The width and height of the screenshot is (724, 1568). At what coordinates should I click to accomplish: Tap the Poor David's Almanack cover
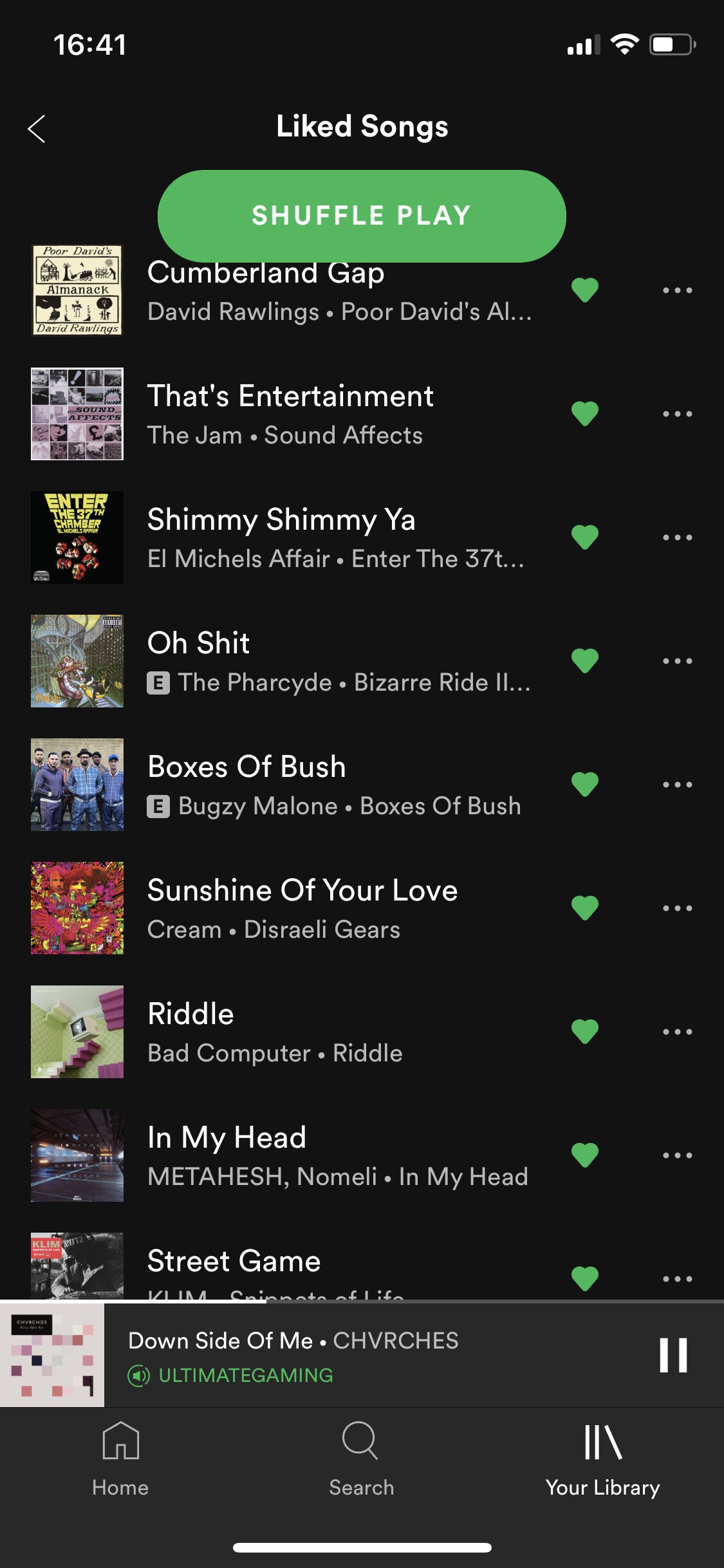coord(77,290)
